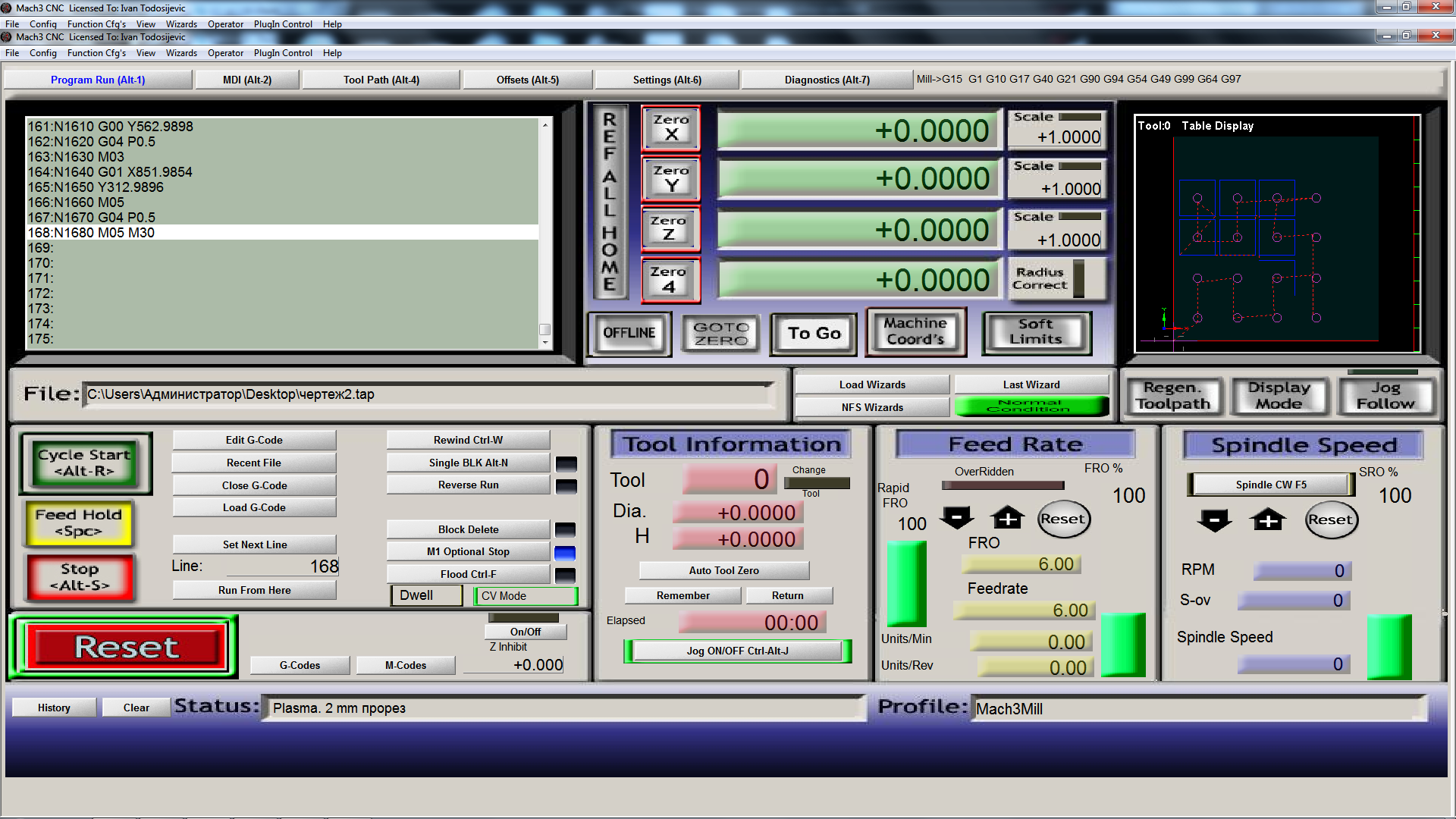Switch to the Tool Path (Alt-4) tab
Viewport: 1456px width, 819px height.
381,80
